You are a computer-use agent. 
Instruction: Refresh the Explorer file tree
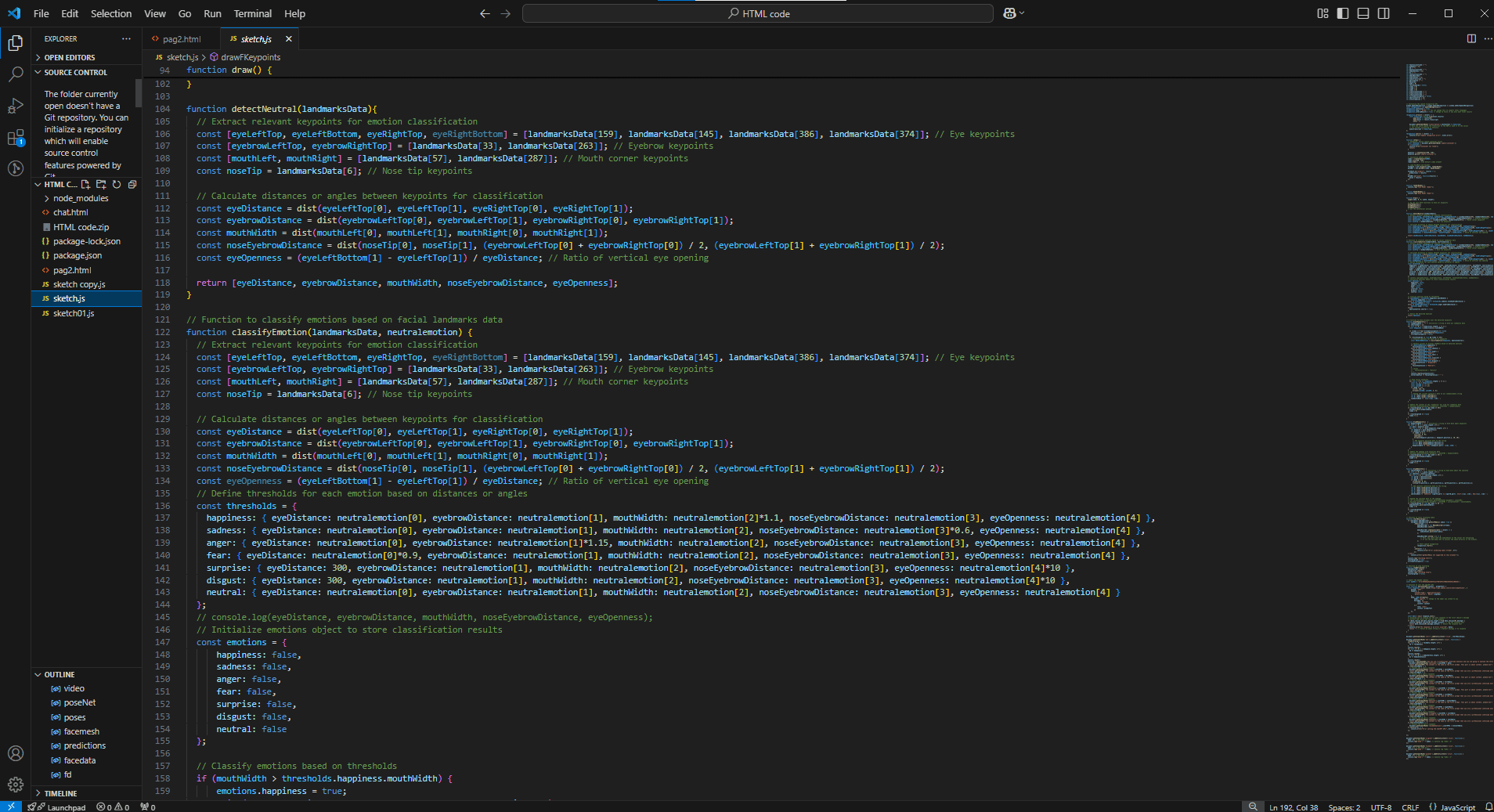[117, 185]
